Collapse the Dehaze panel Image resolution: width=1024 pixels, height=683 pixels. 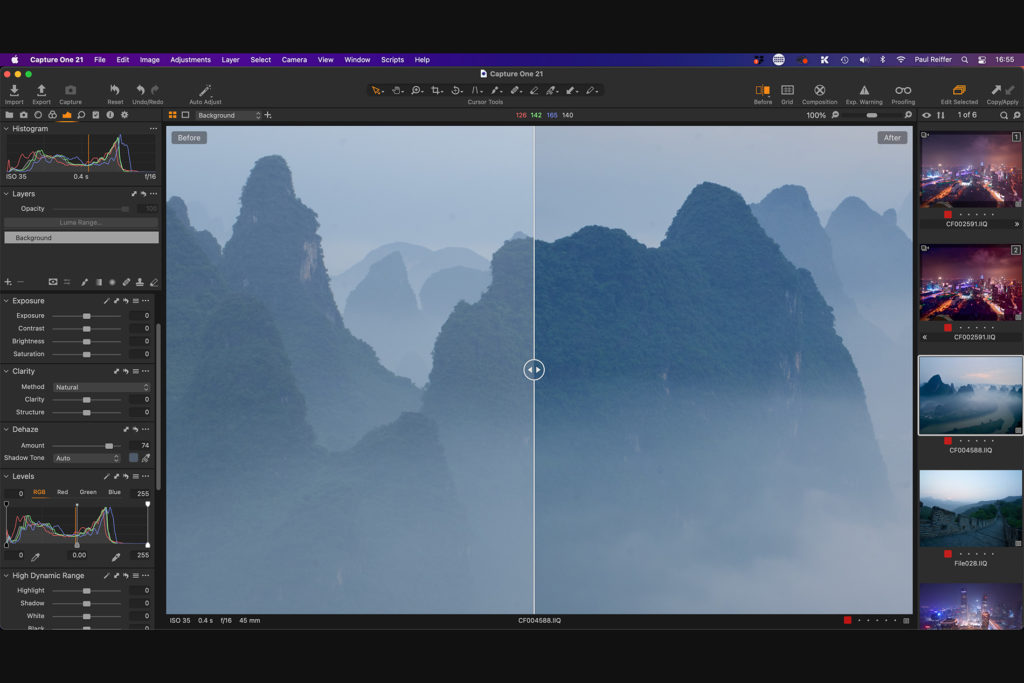point(6,430)
